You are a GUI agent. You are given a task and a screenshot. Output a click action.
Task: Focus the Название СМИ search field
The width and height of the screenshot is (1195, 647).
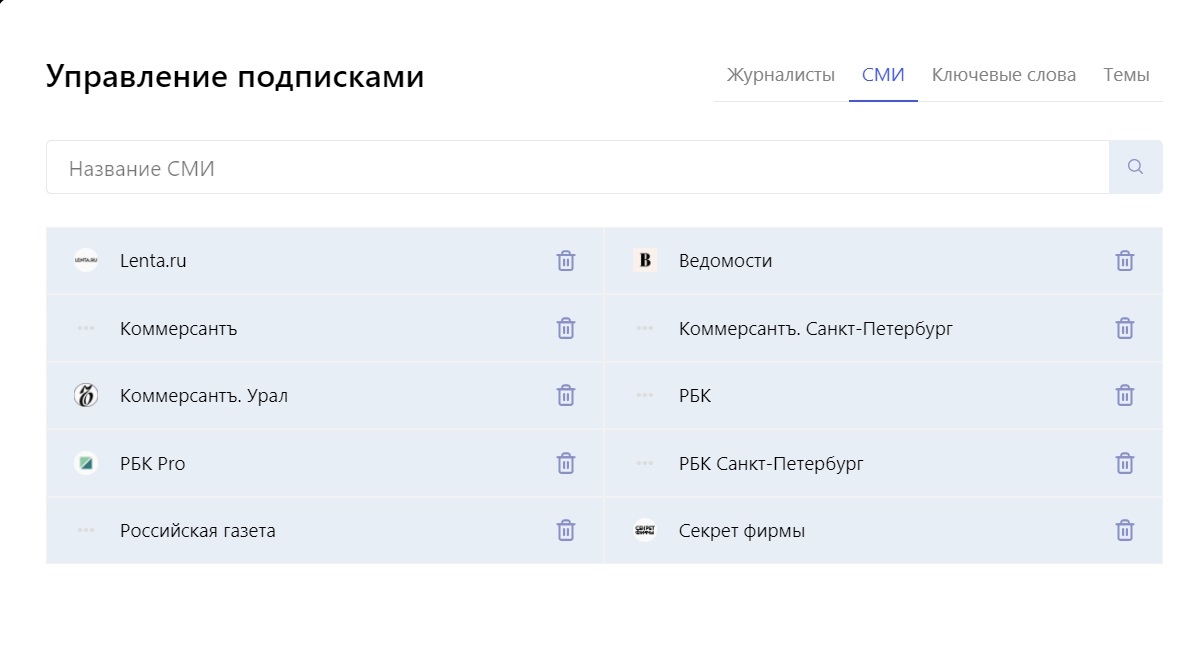577,168
